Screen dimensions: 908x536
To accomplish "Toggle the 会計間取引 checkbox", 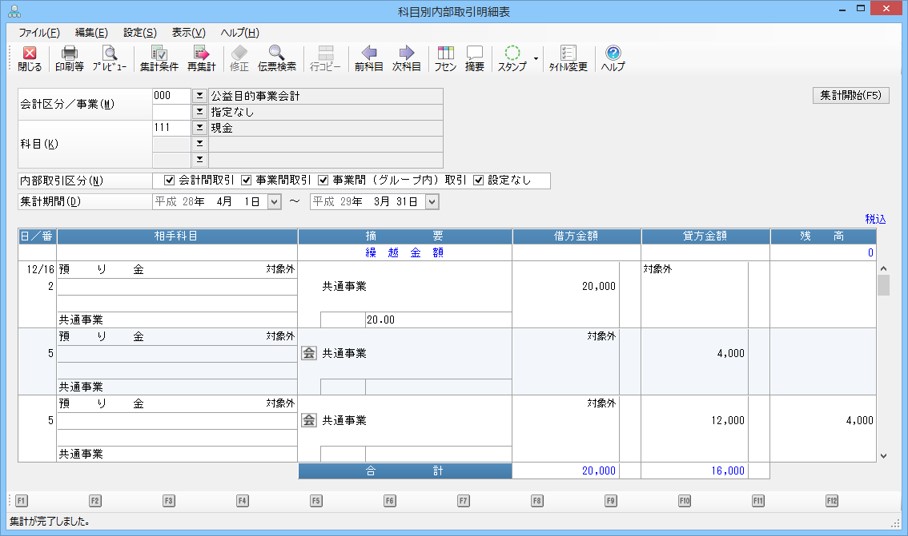I will pyautogui.click(x=170, y=181).
